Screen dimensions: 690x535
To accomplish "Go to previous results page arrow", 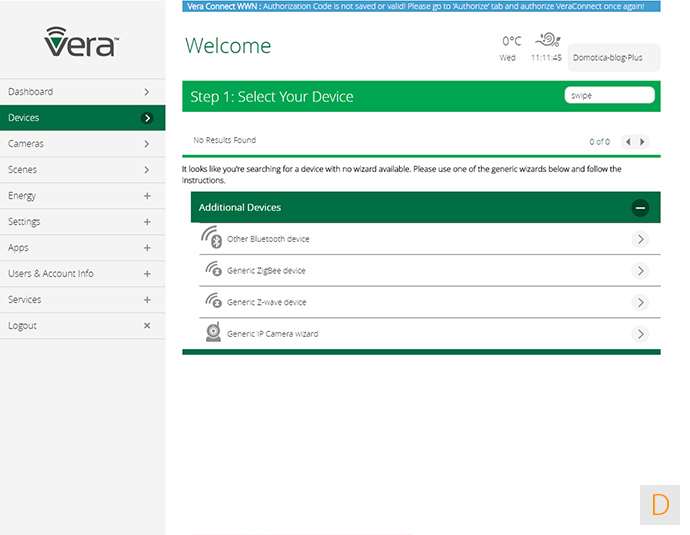I will 628,142.
